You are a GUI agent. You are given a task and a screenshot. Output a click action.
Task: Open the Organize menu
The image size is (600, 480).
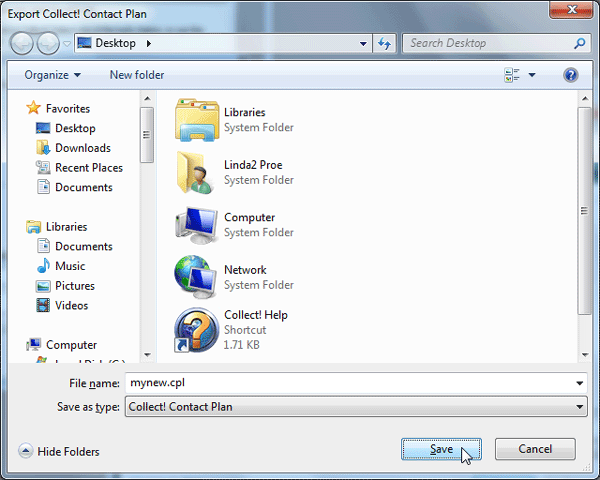click(x=52, y=75)
